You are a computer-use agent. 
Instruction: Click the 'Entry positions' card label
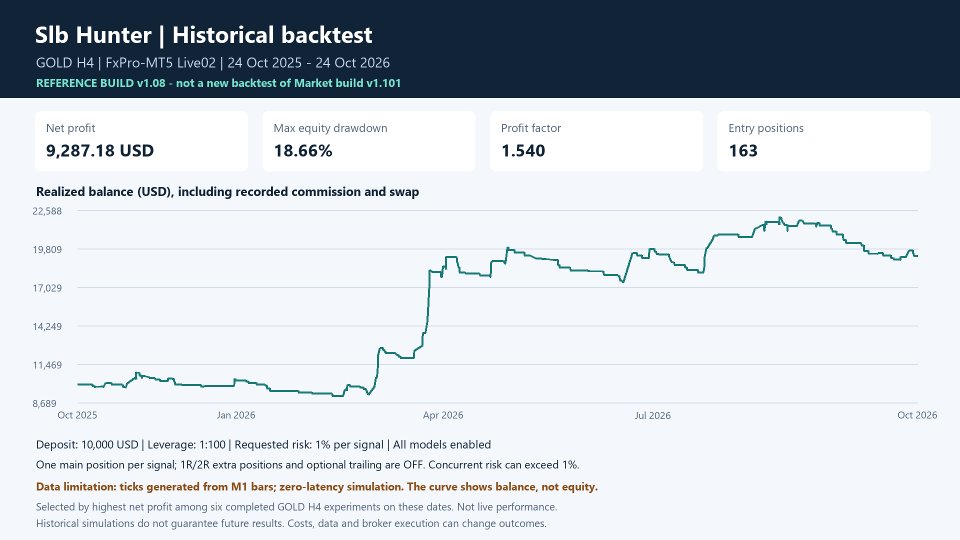click(x=766, y=128)
